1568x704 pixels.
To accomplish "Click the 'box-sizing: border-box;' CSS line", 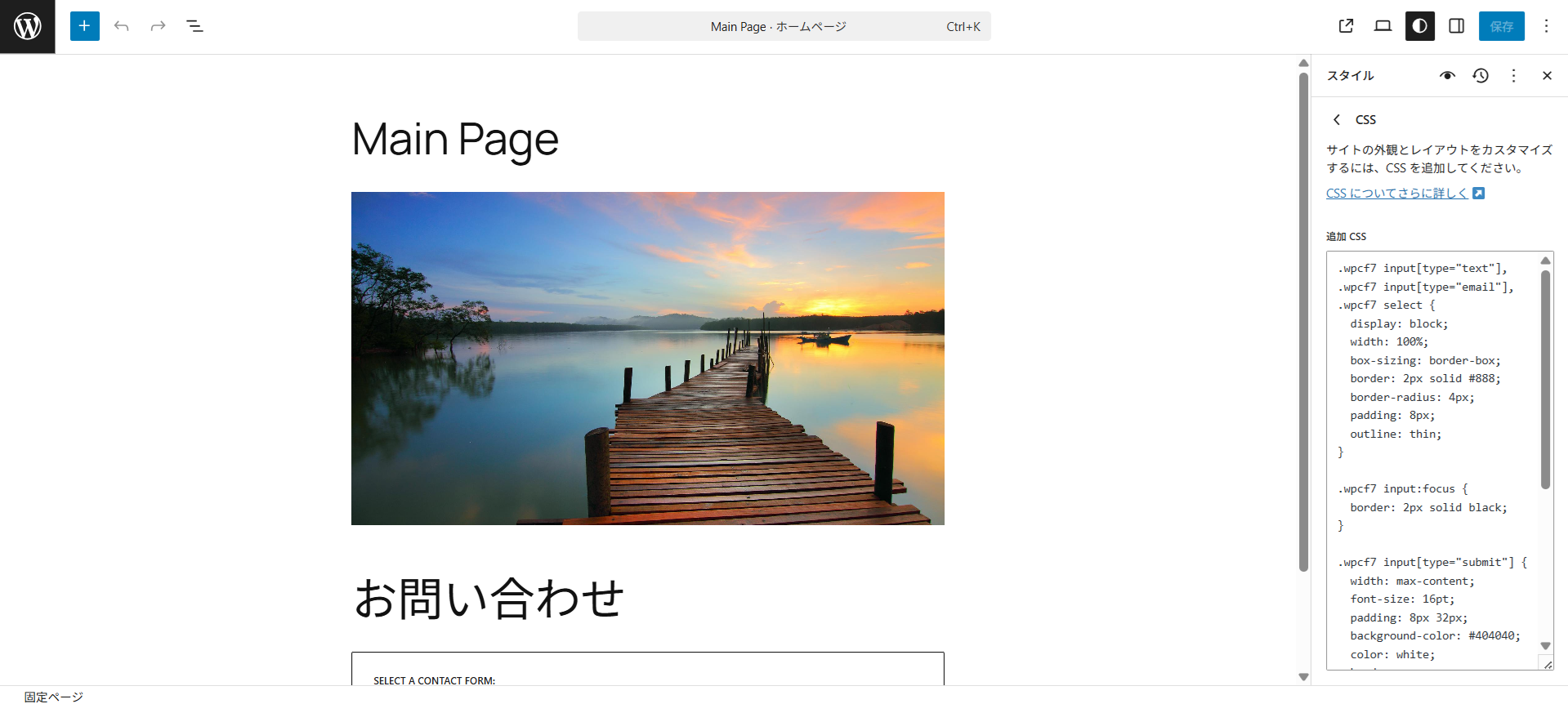I will pos(1425,360).
